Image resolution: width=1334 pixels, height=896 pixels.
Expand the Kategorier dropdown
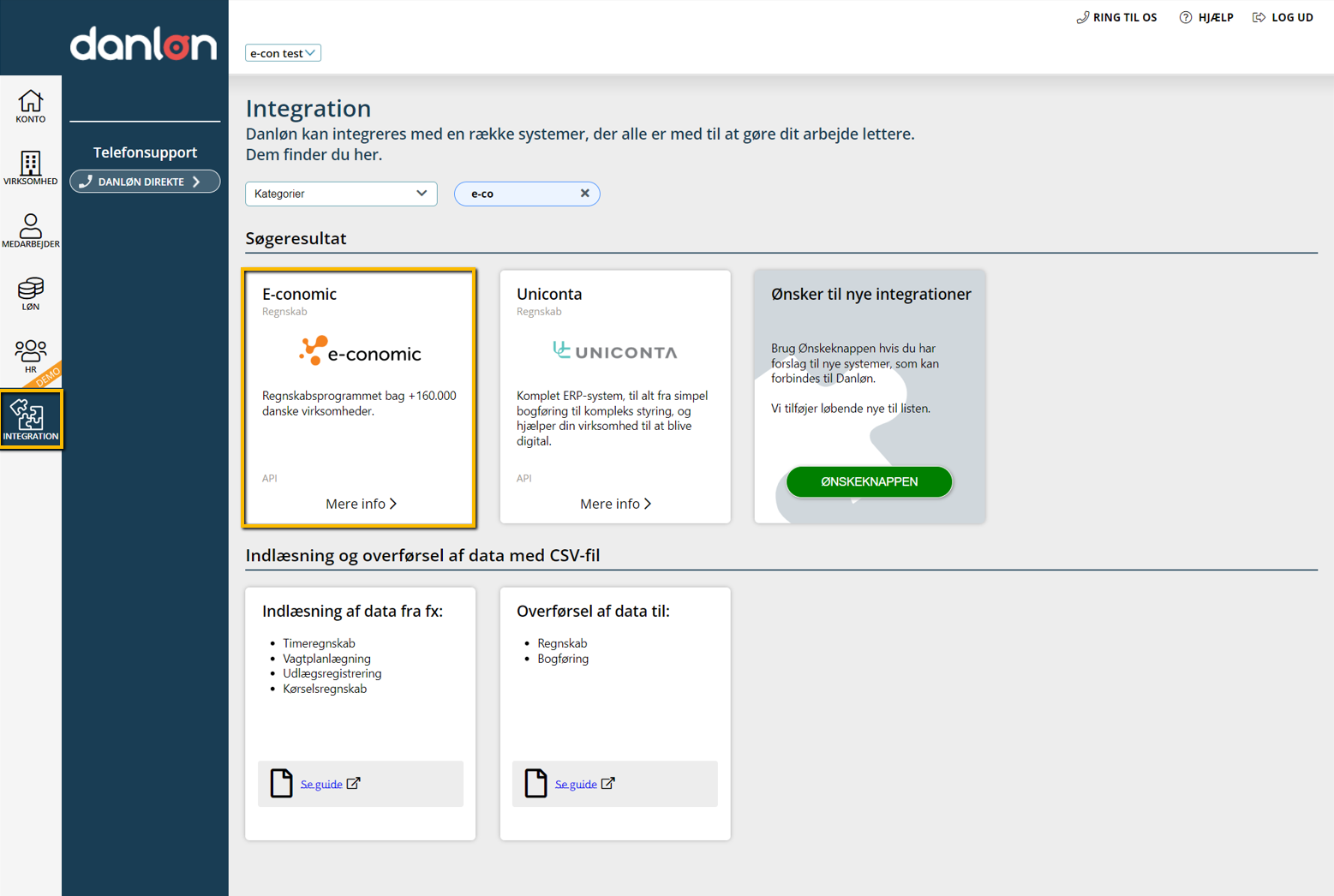pos(340,194)
